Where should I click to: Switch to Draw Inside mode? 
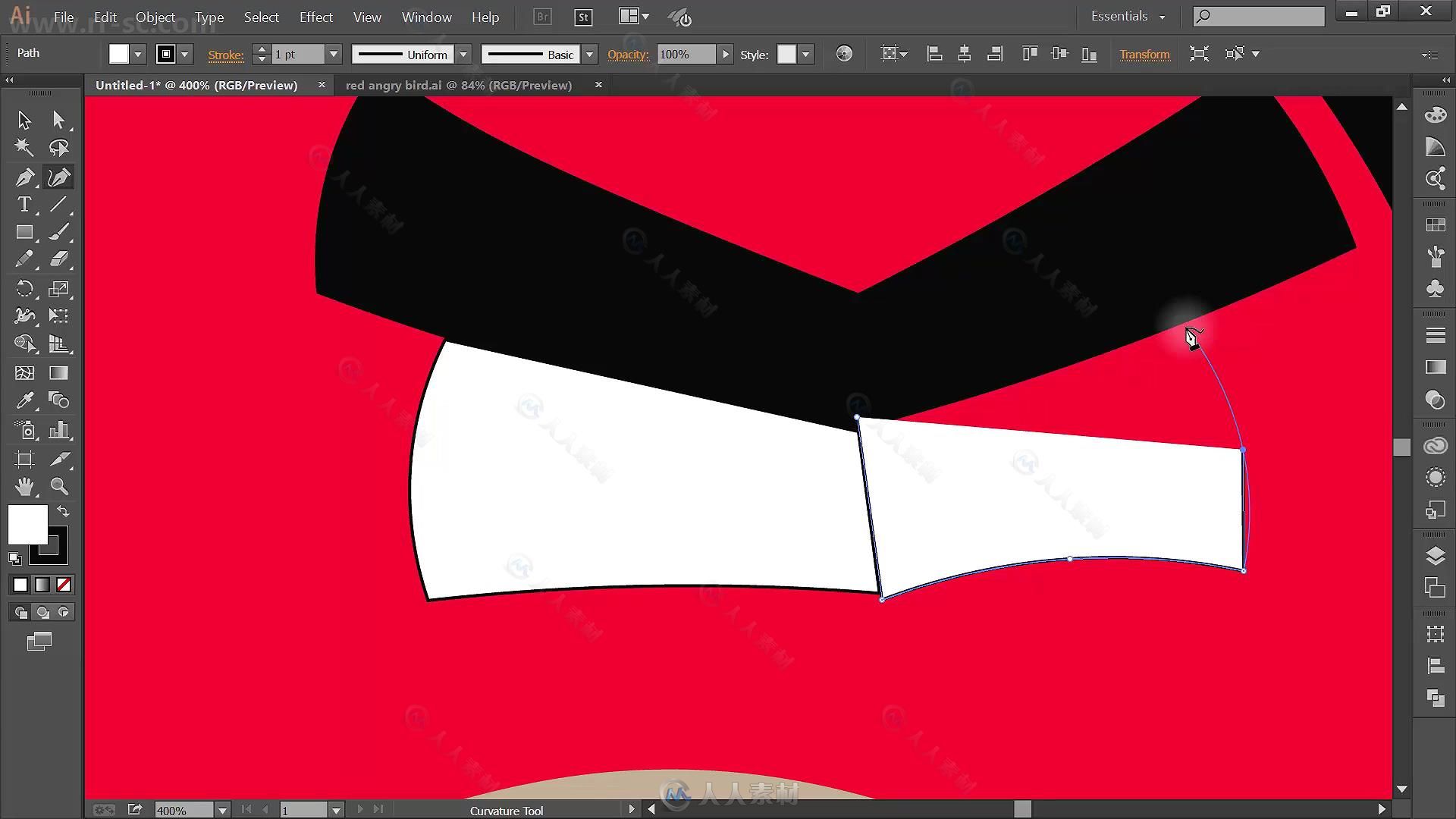(64, 612)
